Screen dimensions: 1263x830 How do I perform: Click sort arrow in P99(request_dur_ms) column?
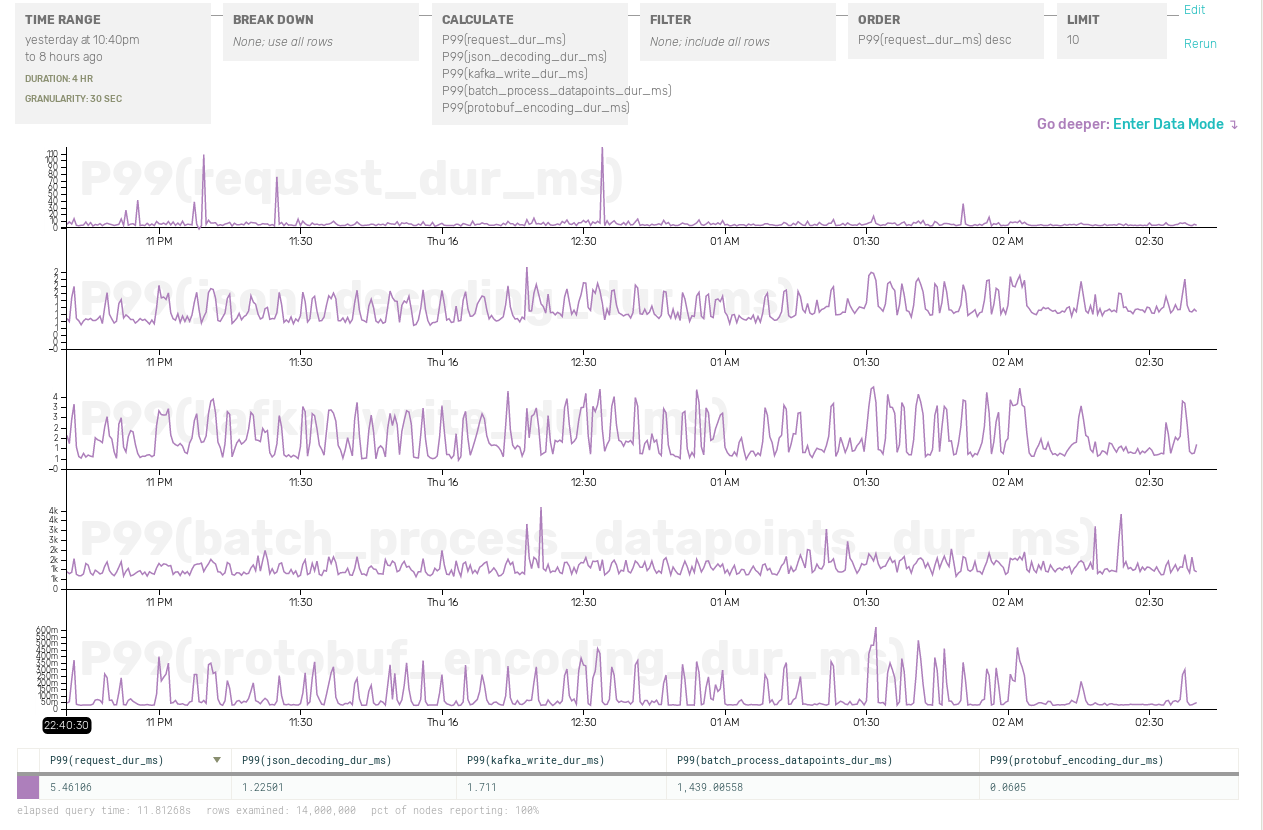coord(217,761)
